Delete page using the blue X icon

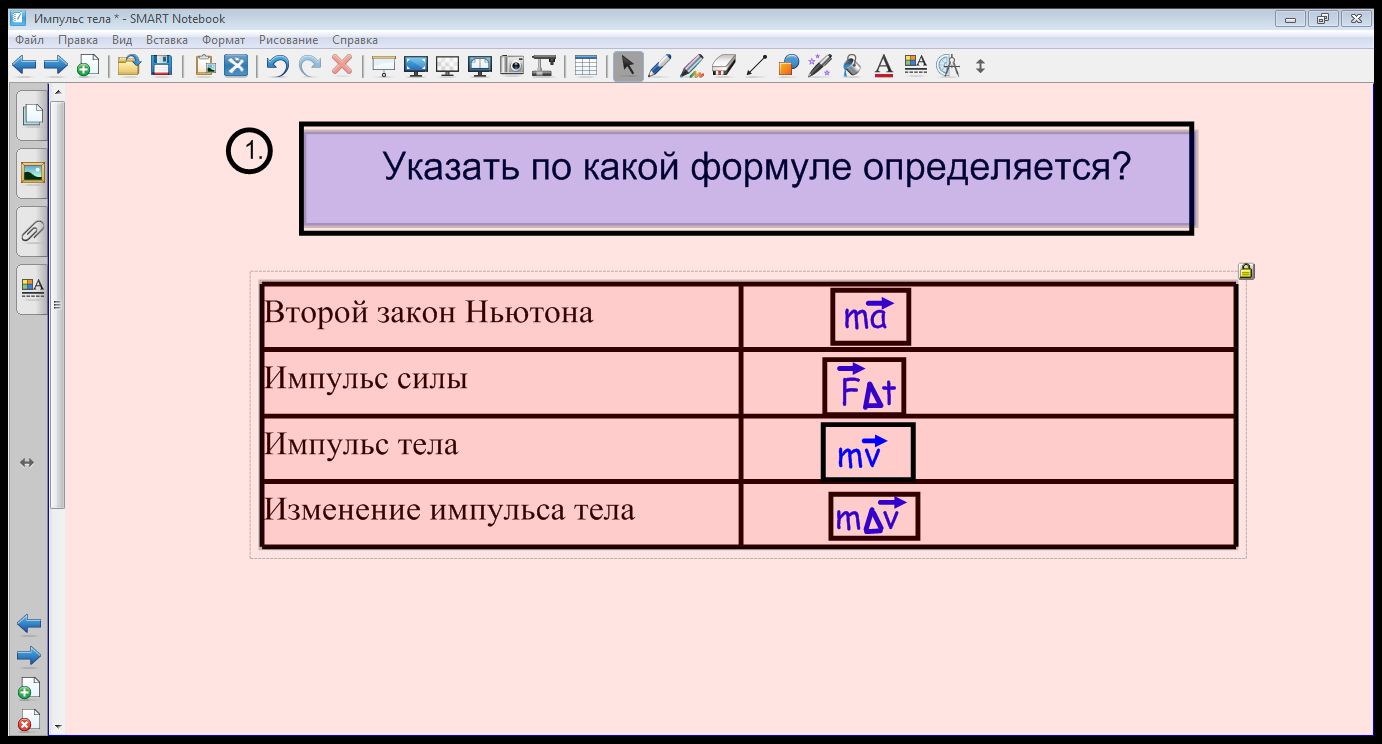236,66
